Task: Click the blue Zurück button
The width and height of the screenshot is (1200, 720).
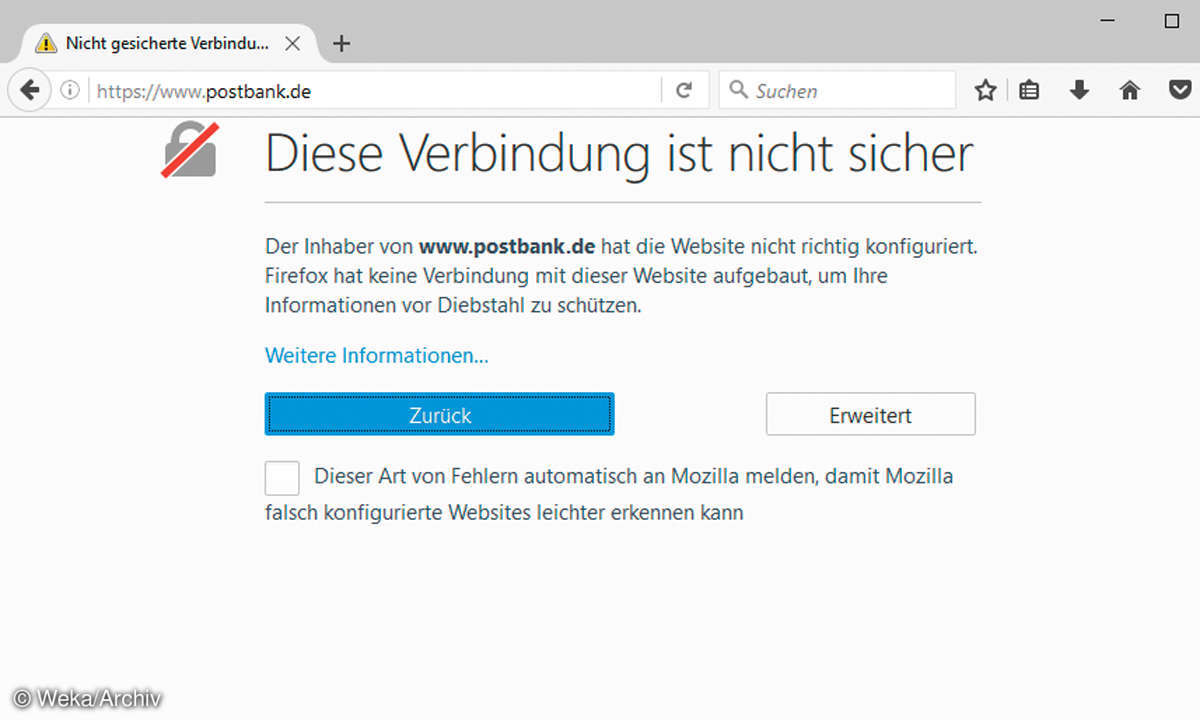Action: pyautogui.click(x=440, y=414)
